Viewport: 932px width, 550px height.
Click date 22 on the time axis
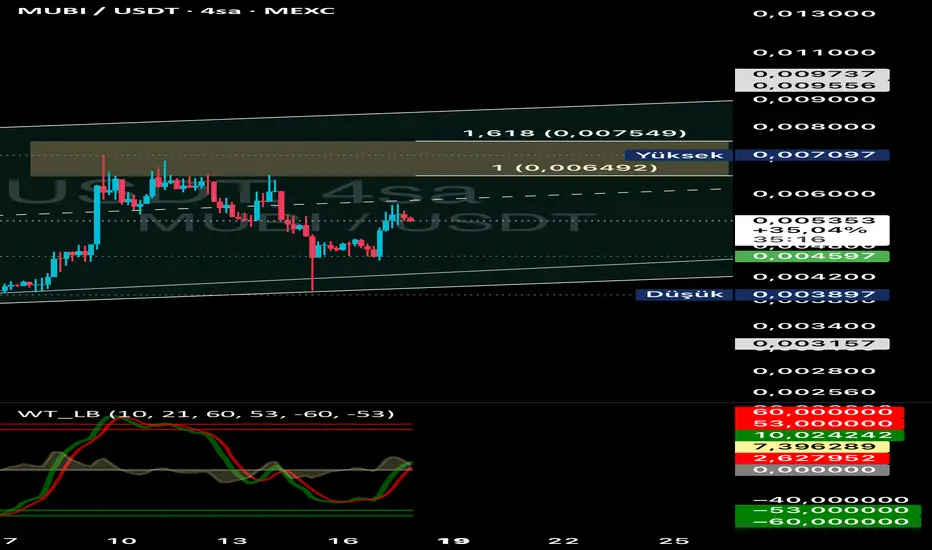point(563,541)
